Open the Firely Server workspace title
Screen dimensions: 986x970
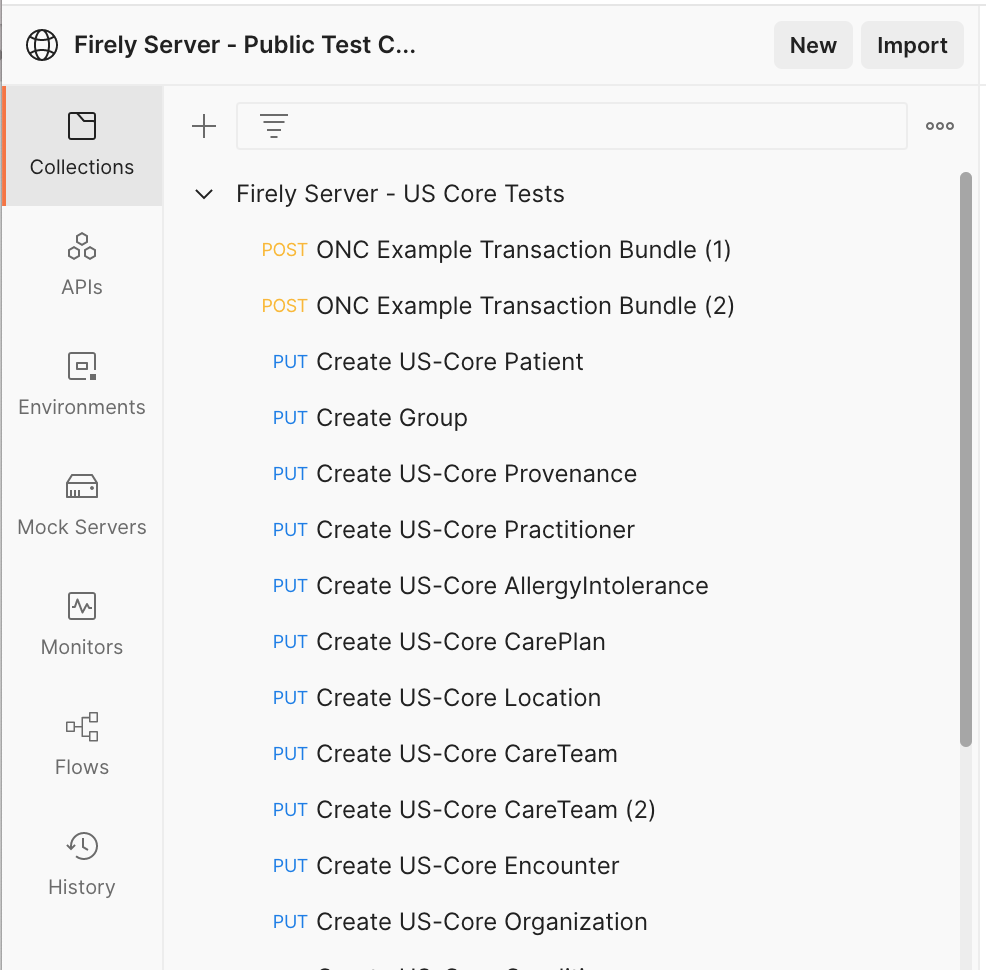point(245,45)
